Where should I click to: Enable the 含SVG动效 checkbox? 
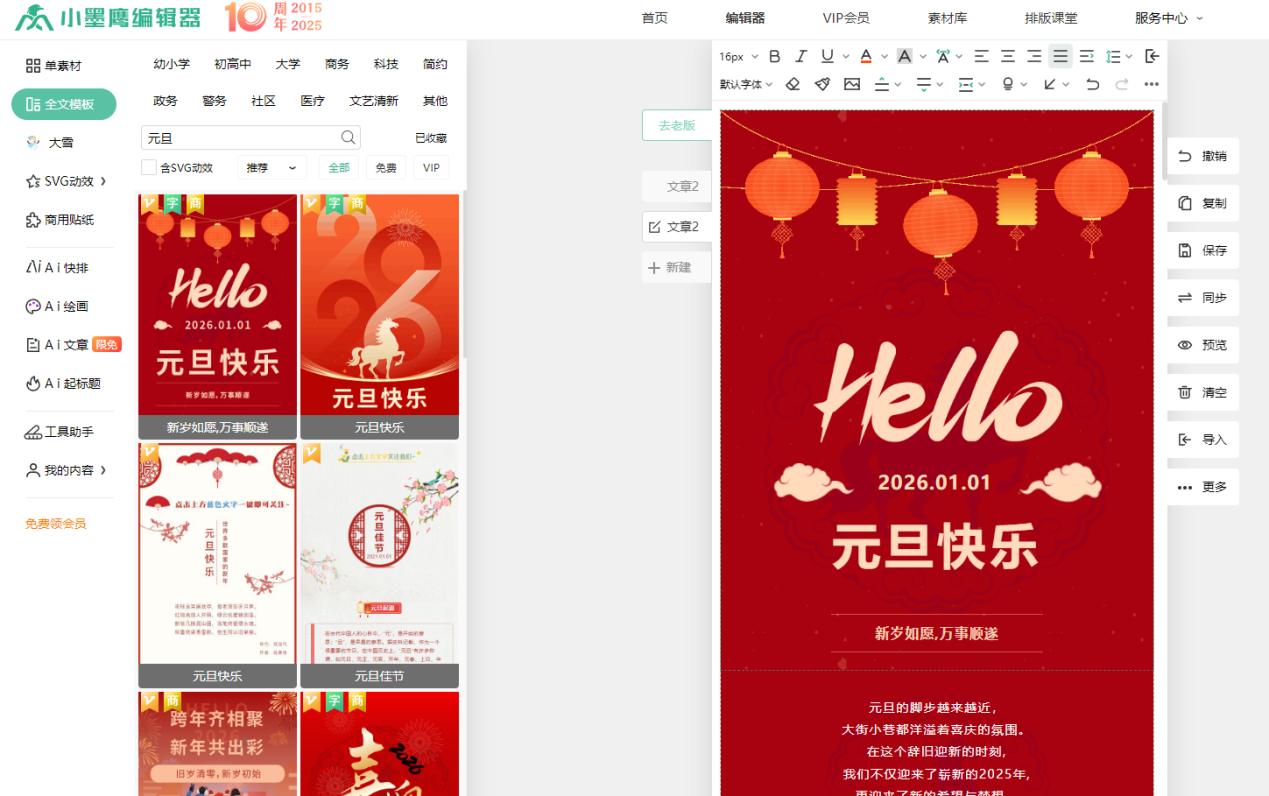point(149,168)
